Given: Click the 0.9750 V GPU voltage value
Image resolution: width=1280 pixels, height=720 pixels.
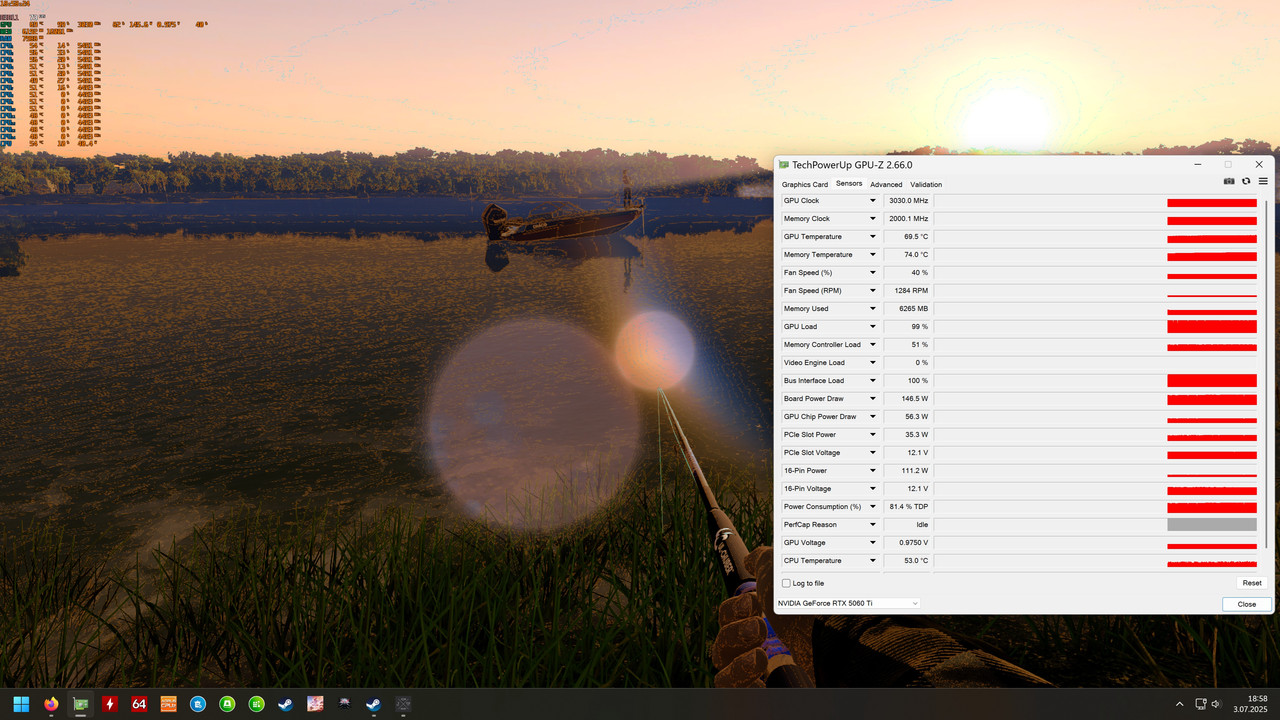Looking at the screenshot, I should tap(908, 543).
